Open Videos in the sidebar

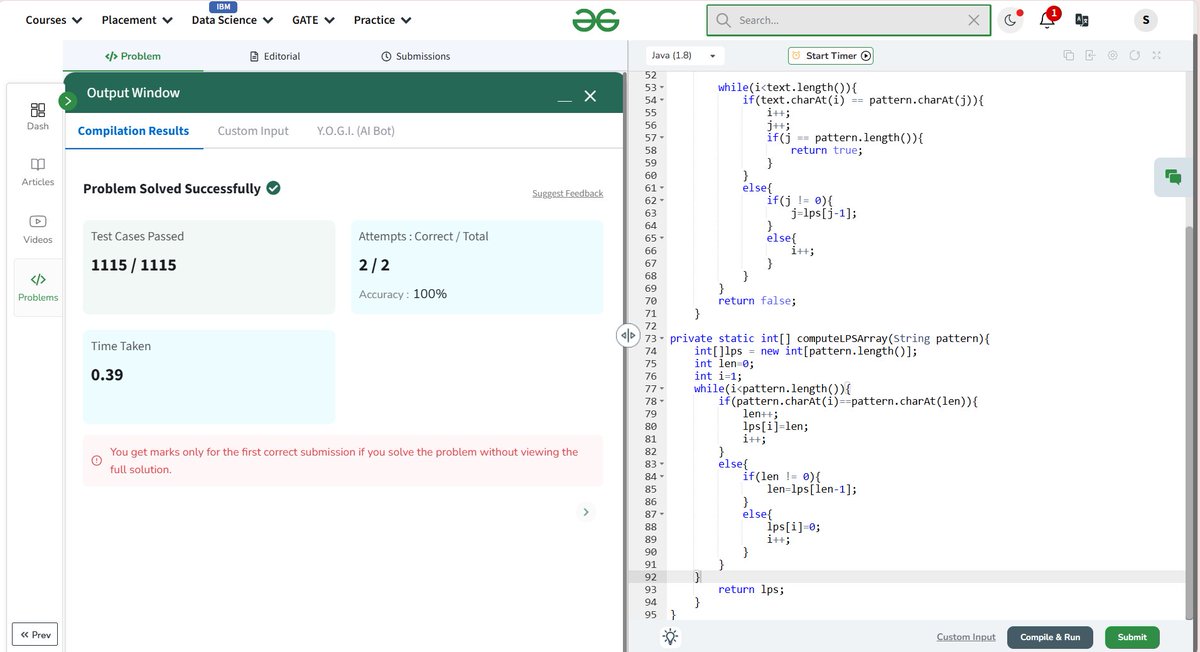pyautogui.click(x=38, y=230)
